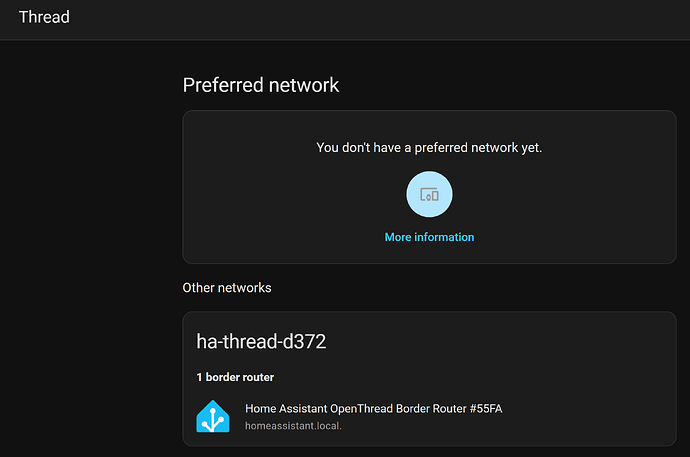Click the 1 border router label
This screenshot has height=457, width=690.
click(235, 377)
